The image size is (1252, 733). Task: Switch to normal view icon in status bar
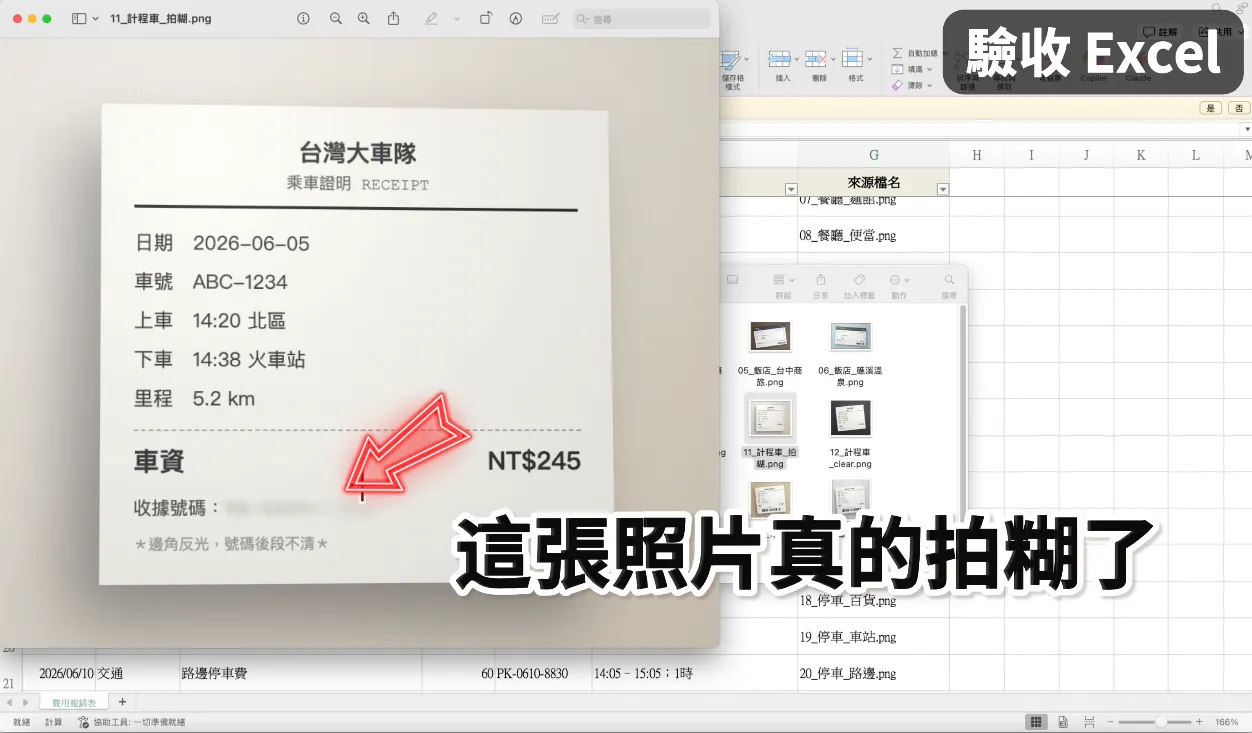point(1036,722)
